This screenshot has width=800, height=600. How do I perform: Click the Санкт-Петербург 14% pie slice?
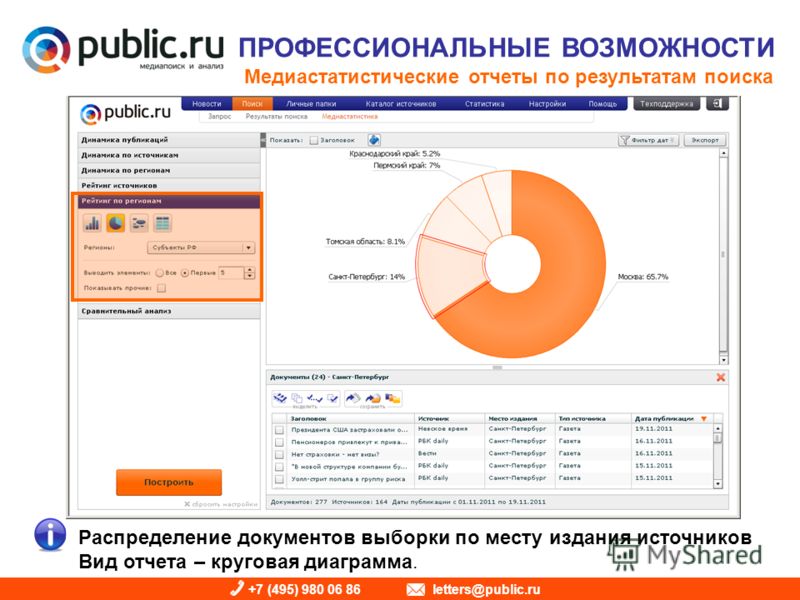[x=449, y=276]
